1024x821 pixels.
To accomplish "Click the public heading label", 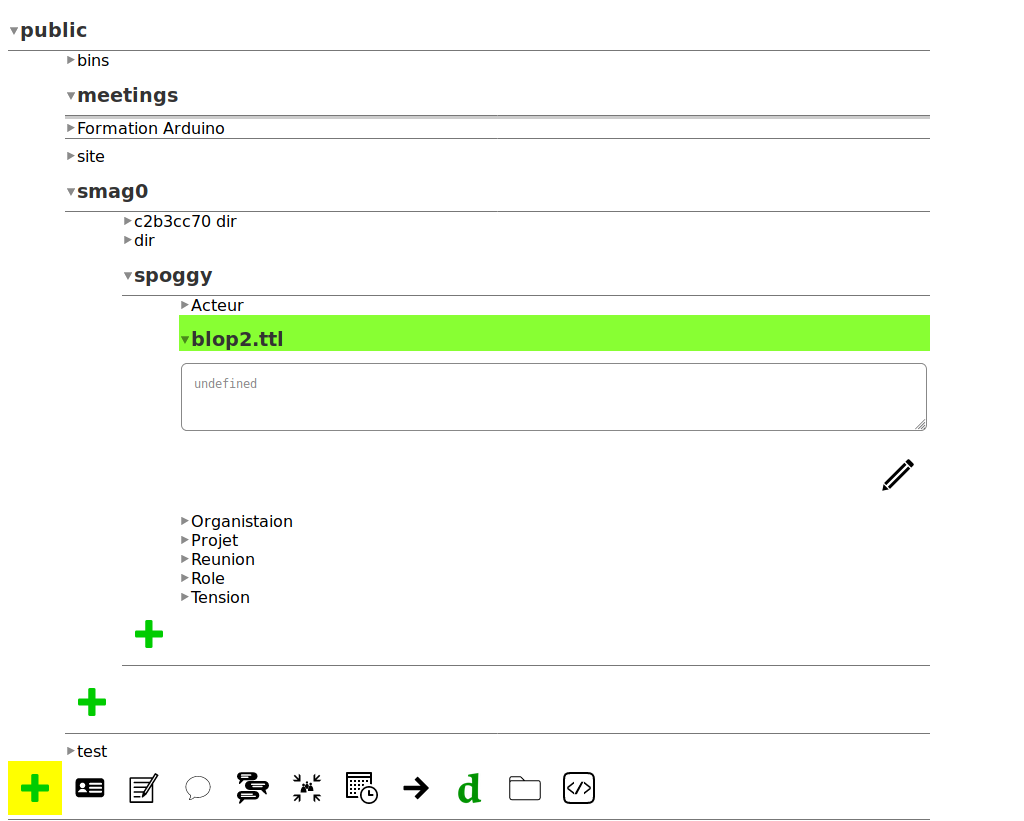I will point(54,30).
